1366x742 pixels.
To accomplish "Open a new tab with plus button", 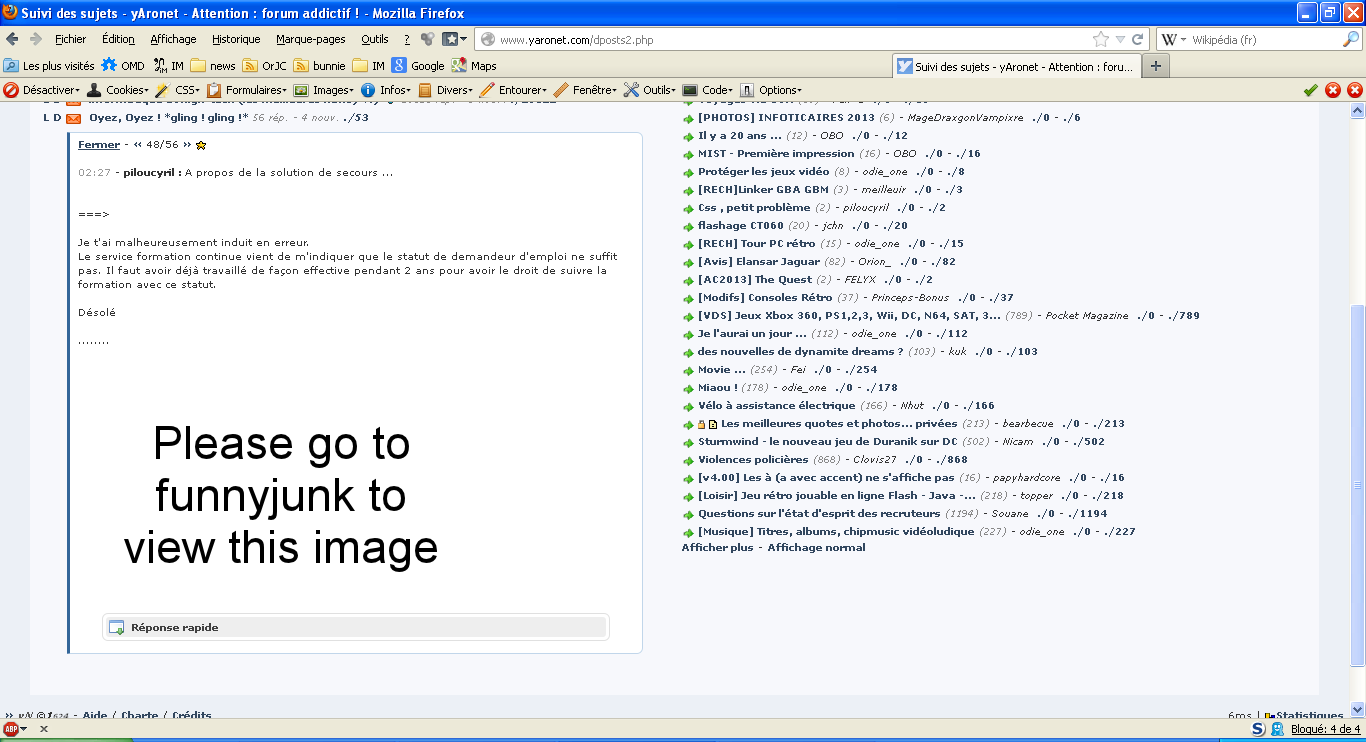I will coord(1156,66).
